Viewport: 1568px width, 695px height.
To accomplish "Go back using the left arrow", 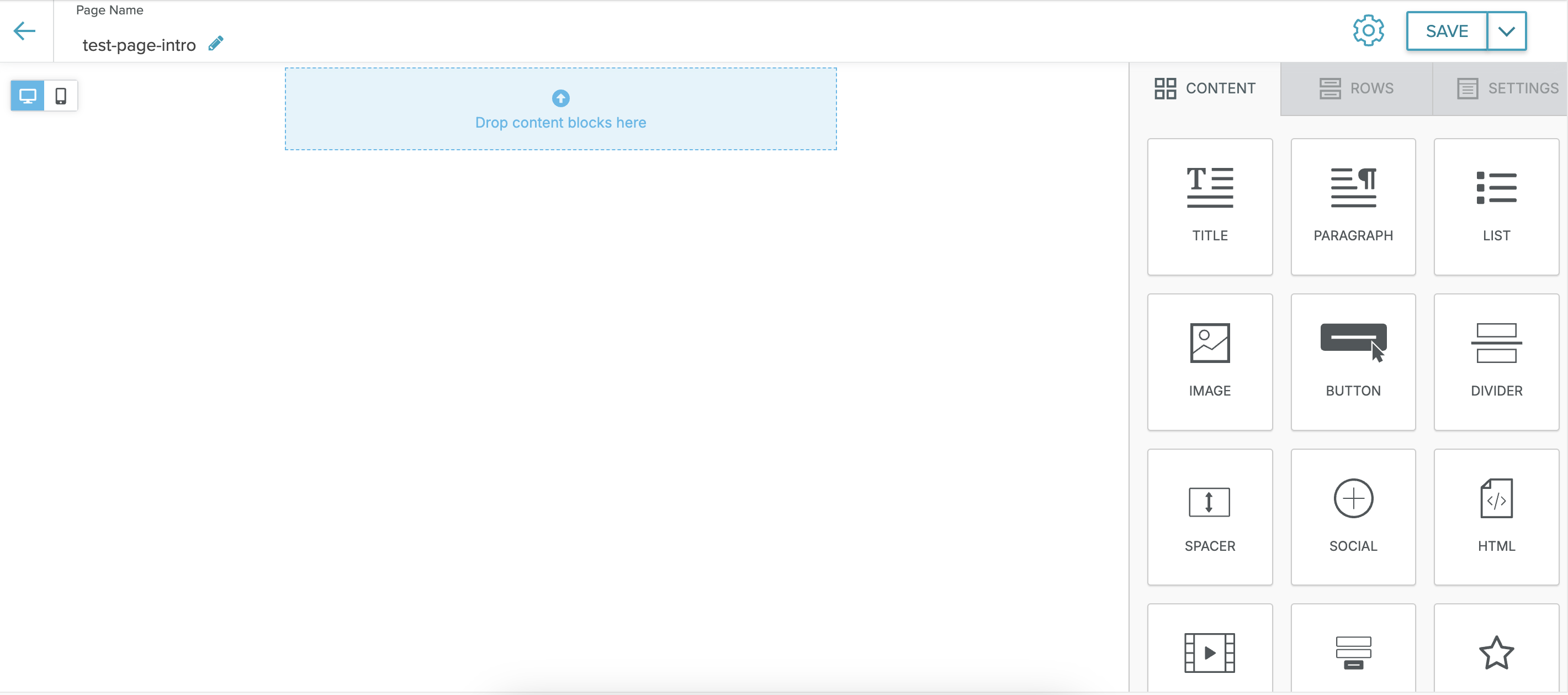I will [24, 31].
